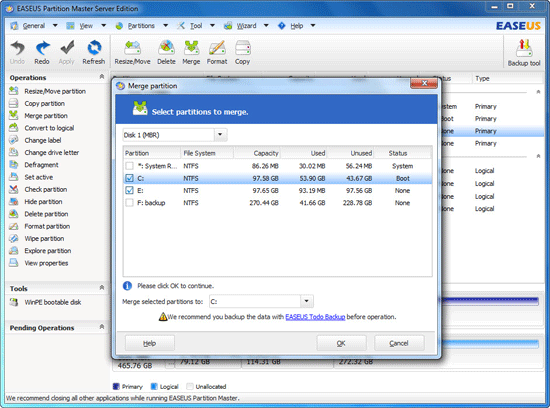The image size is (550, 408).
Task: Open the General menu
Action: coord(34,26)
